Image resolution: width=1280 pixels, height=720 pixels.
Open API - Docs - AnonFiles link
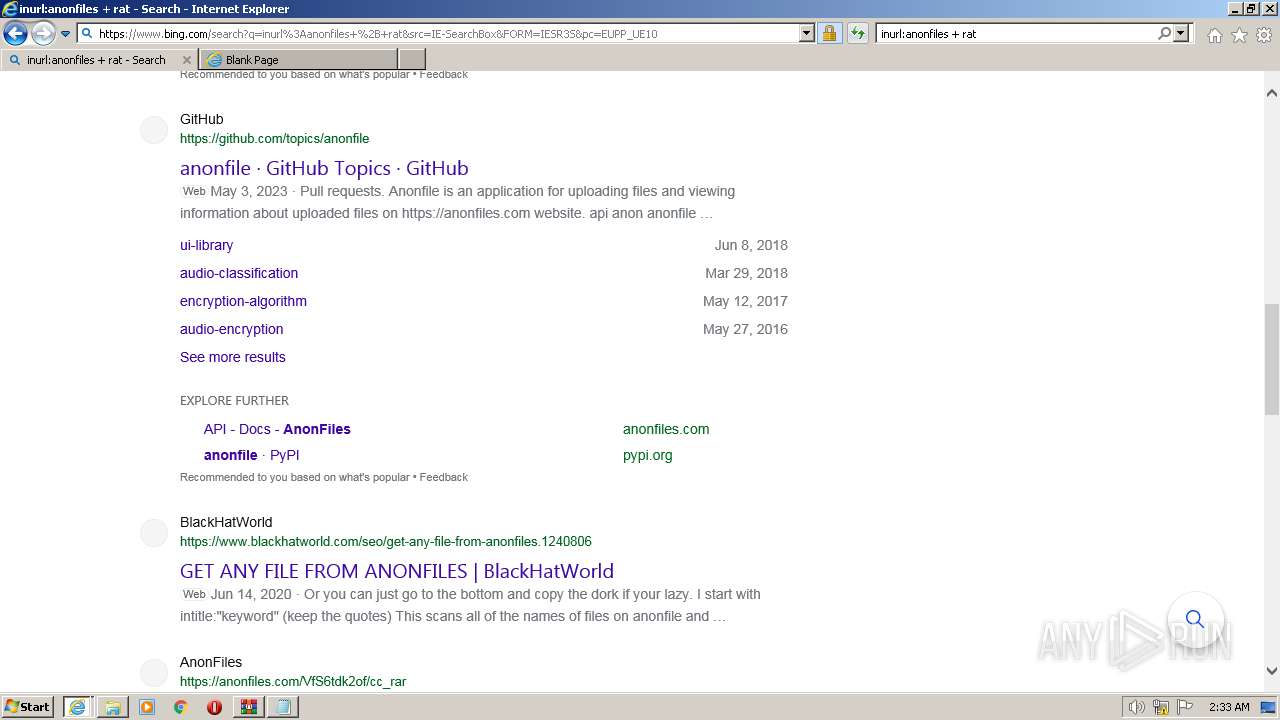click(x=277, y=429)
